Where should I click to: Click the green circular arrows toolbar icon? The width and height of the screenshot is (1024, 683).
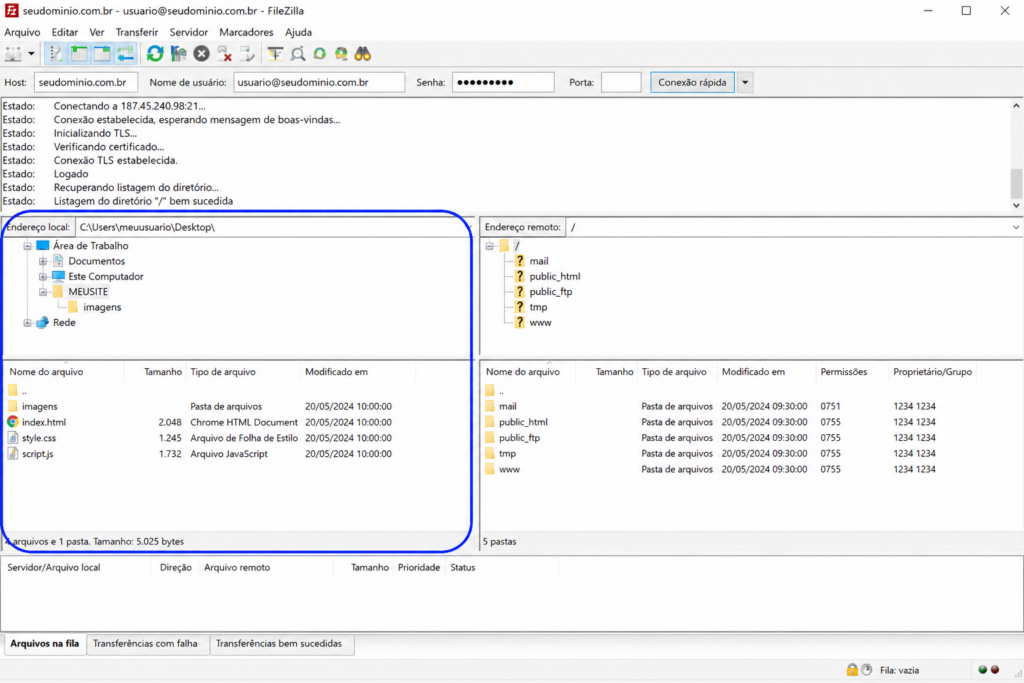coord(319,54)
